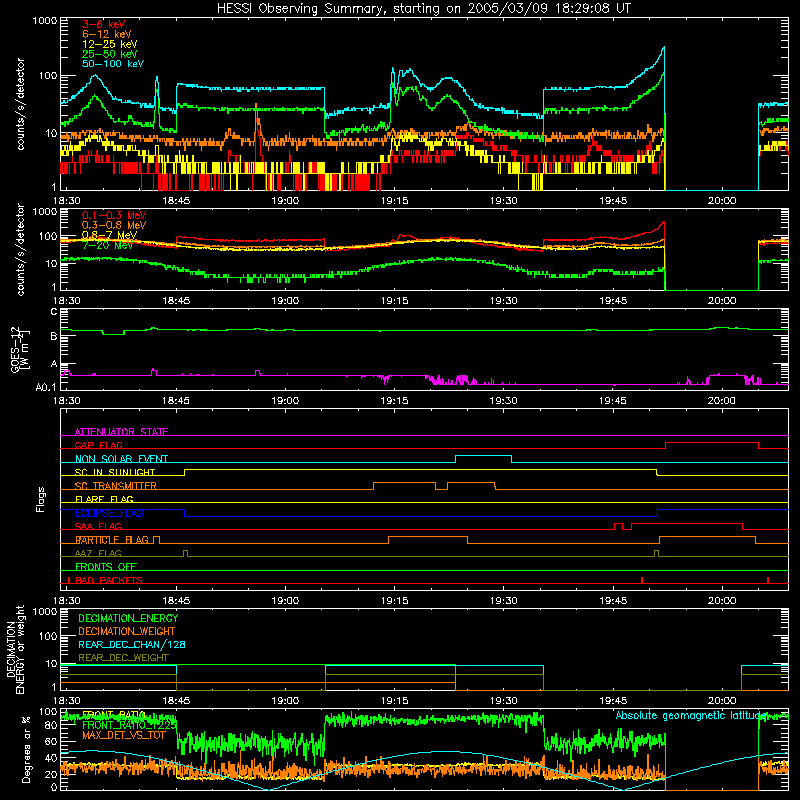Click the MAX_DET_VS_TOT legend label

click(123, 735)
